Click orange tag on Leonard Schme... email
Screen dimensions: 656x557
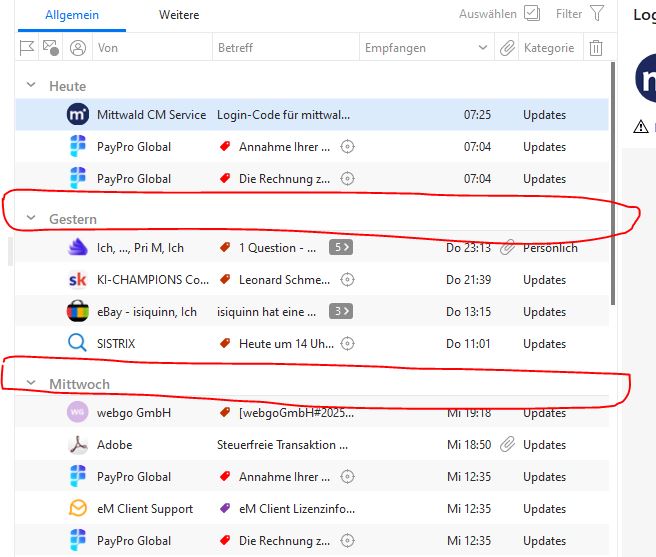[225, 279]
